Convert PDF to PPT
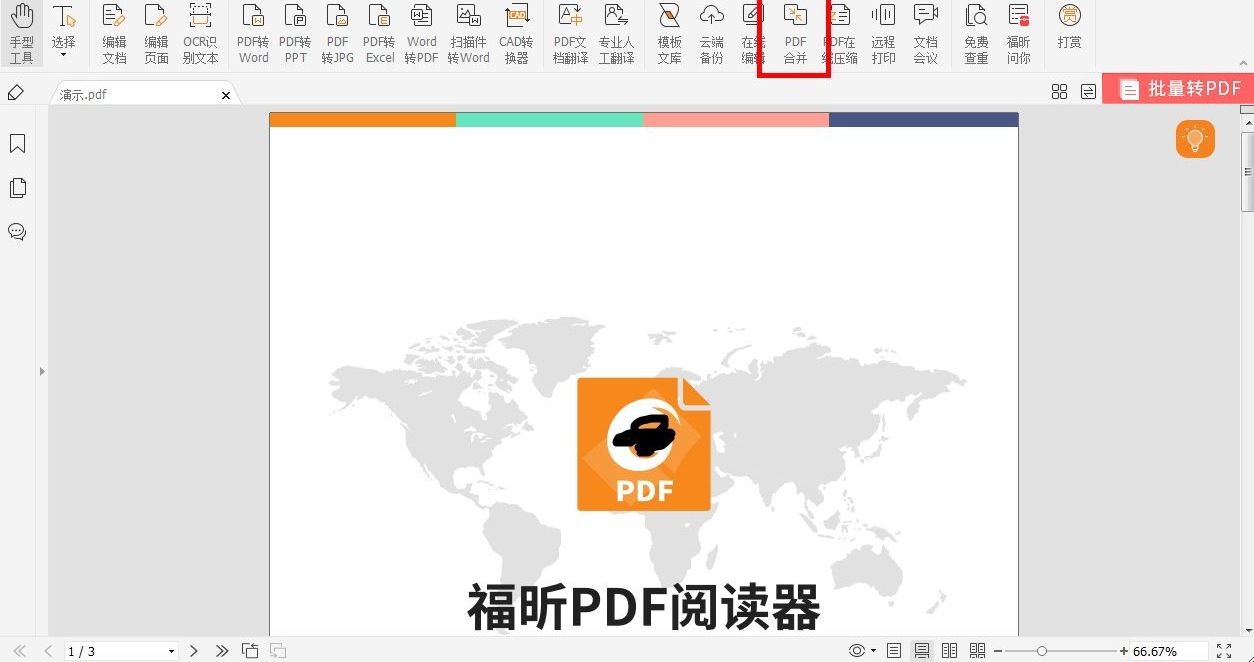 point(295,34)
